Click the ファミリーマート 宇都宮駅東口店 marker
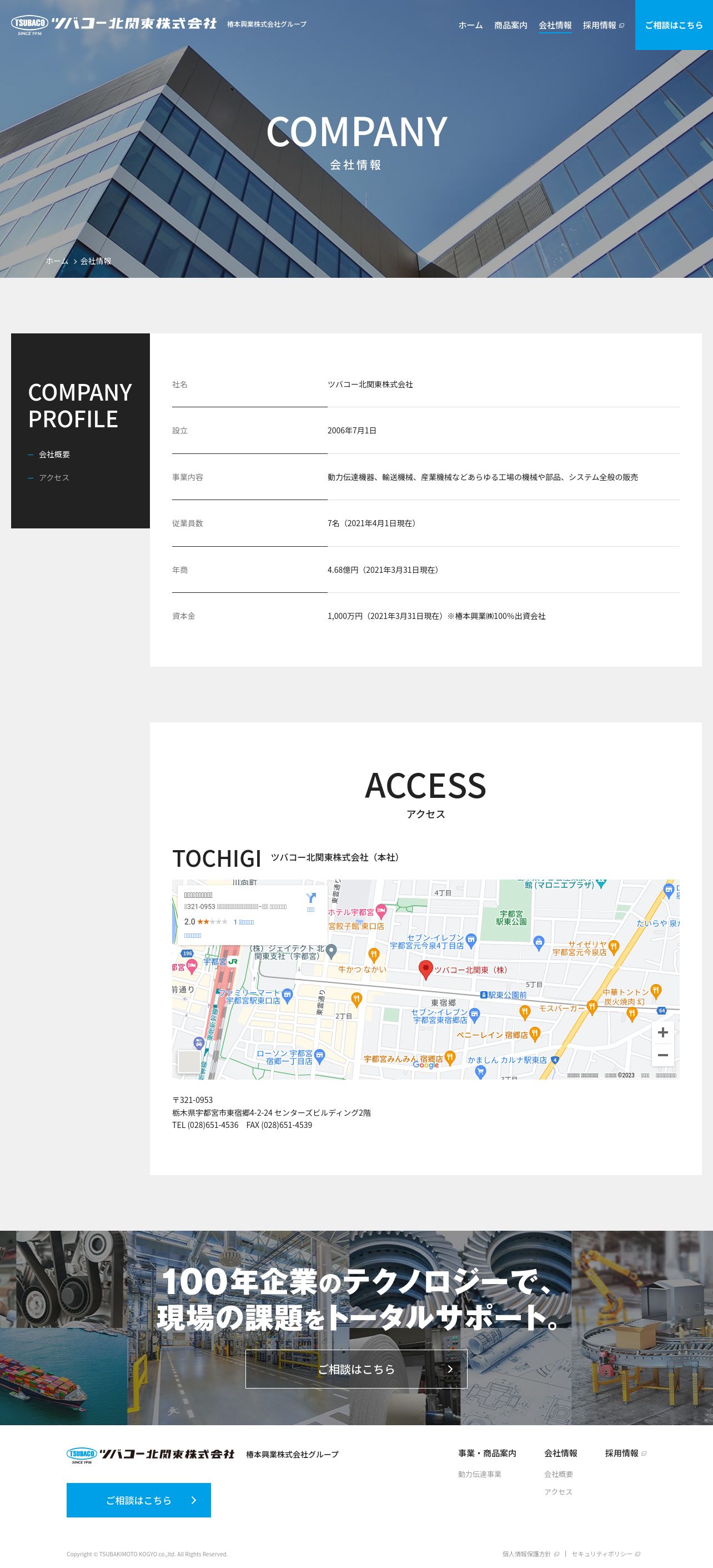This screenshot has width=713, height=1568. coord(288,996)
